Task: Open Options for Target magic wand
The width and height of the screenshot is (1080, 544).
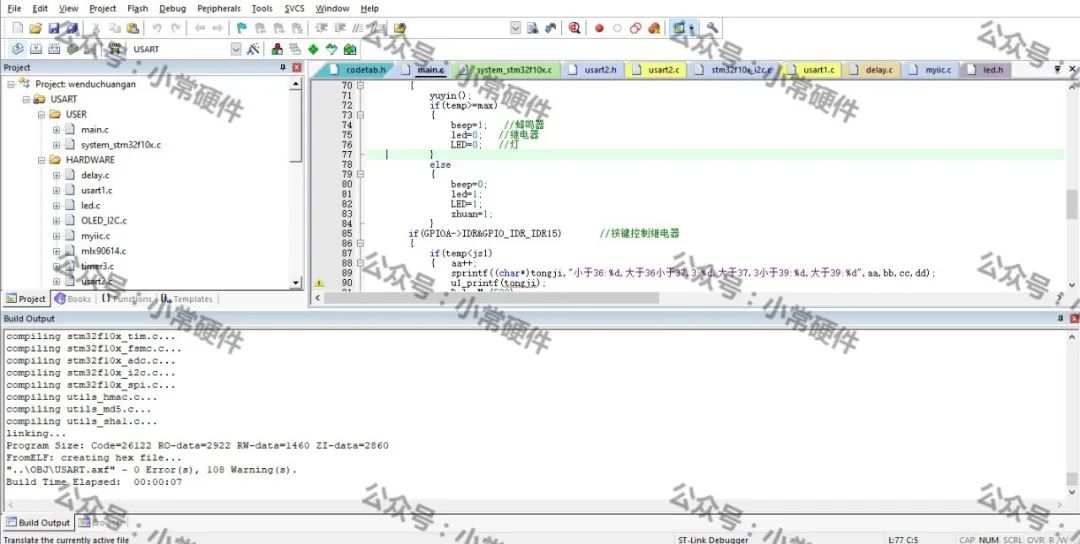Action: tap(253, 49)
